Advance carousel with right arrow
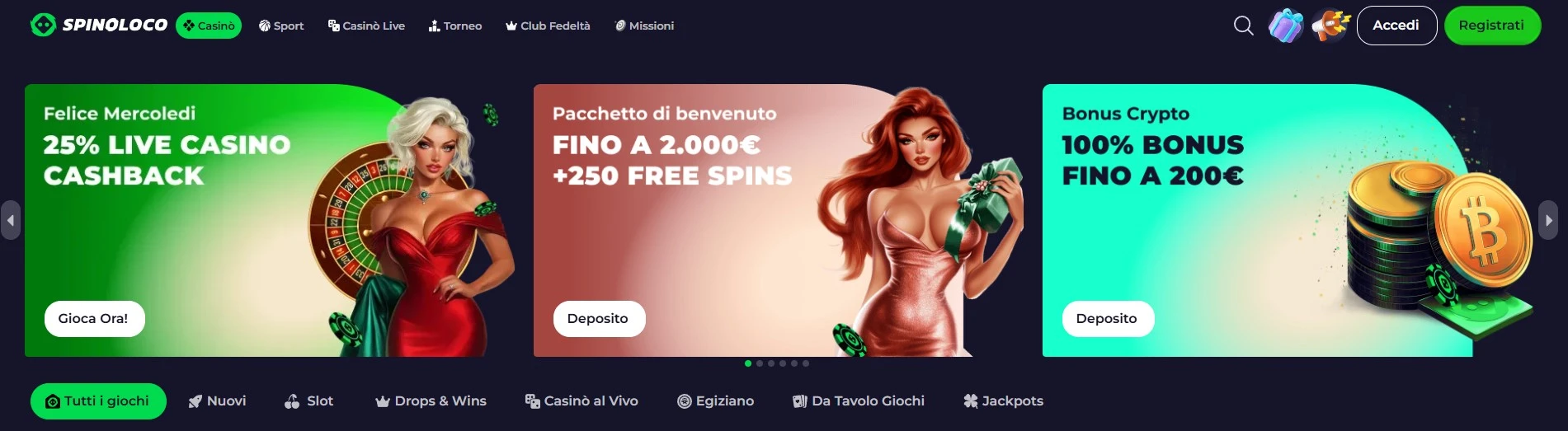Viewport: 1568px width, 431px height. click(x=1548, y=220)
